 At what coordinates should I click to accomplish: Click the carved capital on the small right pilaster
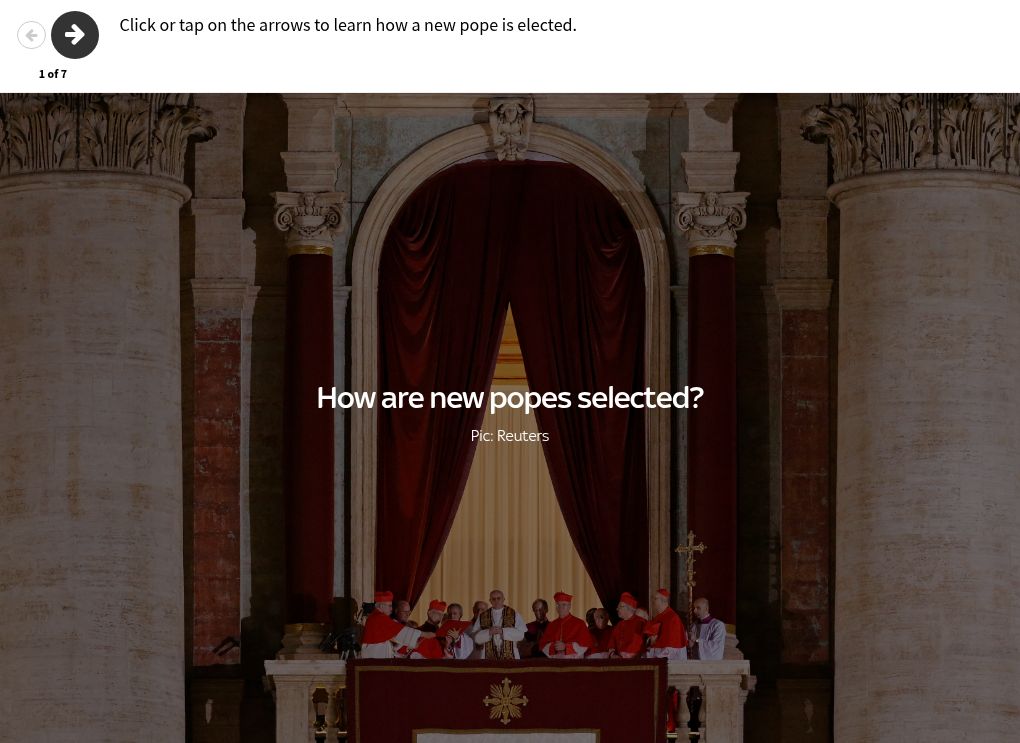(711, 213)
